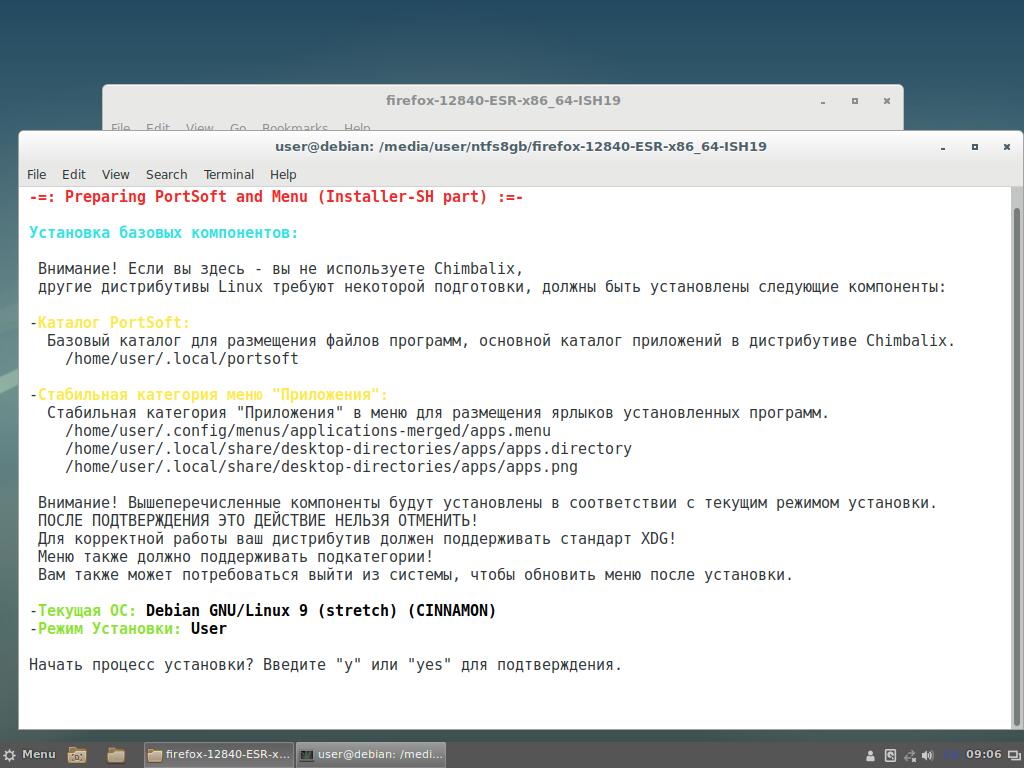The width and height of the screenshot is (1024, 768).
Task: Minimize the firefox-12840 file manager window
Action: [823, 101]
